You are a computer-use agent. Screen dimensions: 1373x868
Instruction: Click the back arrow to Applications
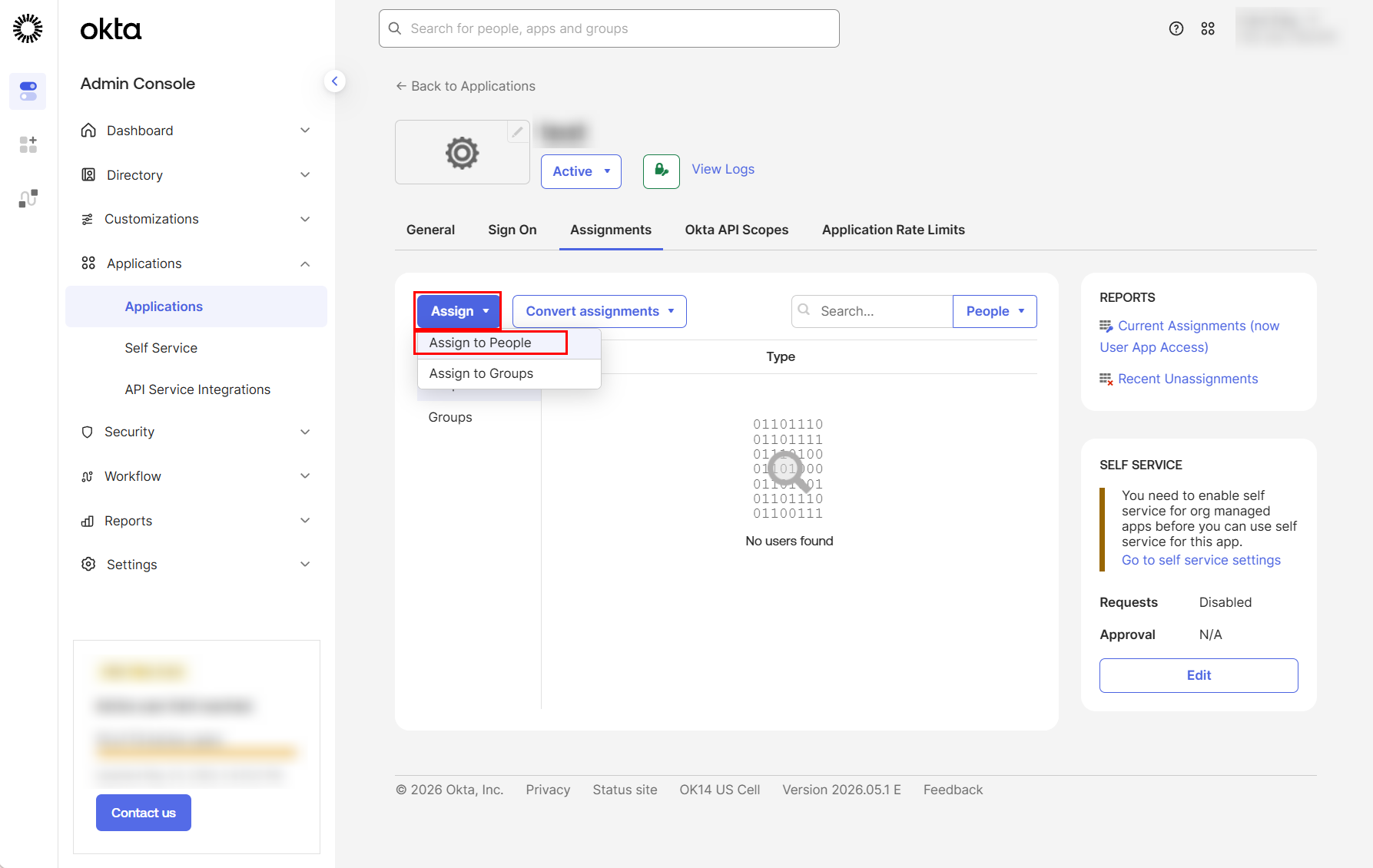(401, 86)
